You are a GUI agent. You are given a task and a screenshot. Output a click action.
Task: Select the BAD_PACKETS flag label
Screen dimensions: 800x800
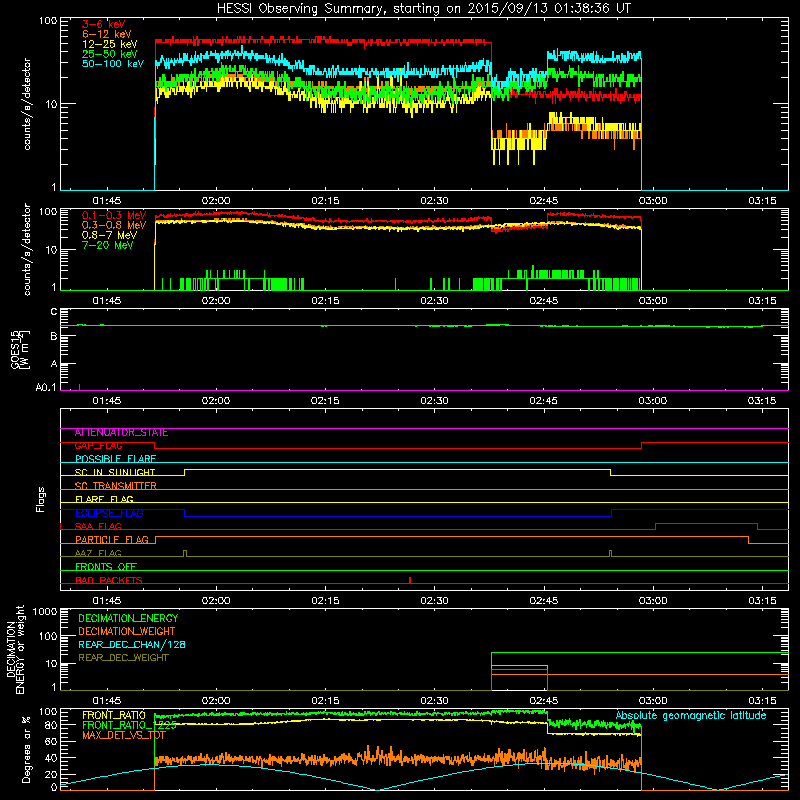(x=108, y=581)
